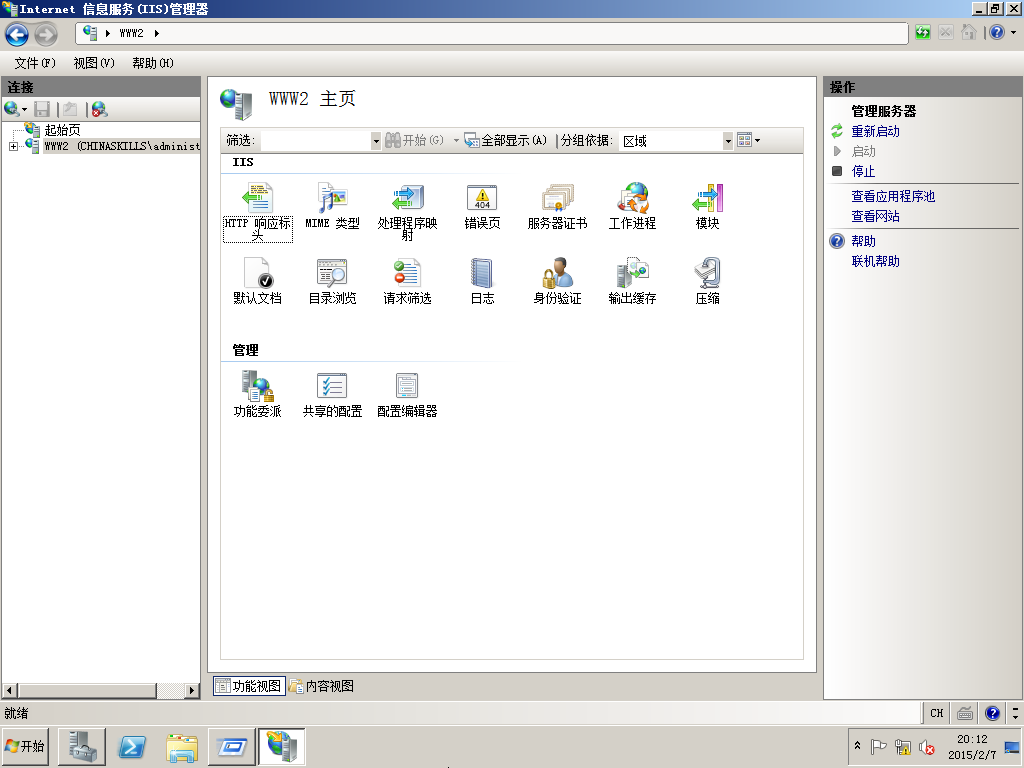Open the 开始(G) button dropdown arrow
This screenshot has width=1024, height=768.
[456, 140]
